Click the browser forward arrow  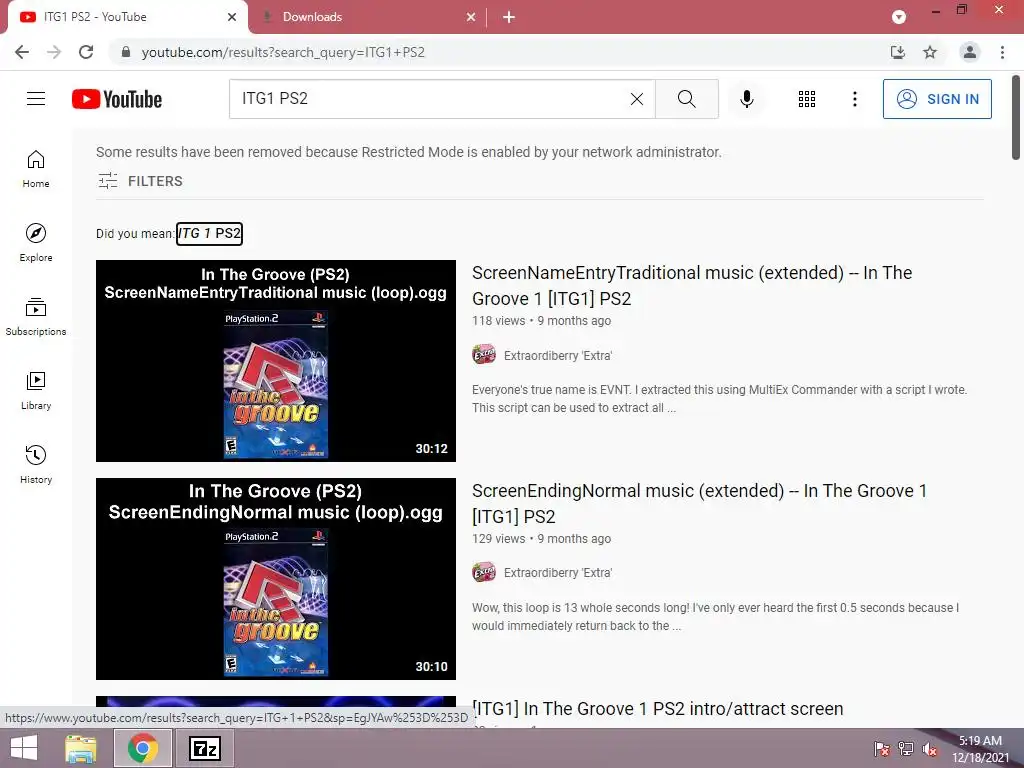click(x=54, y=52)
